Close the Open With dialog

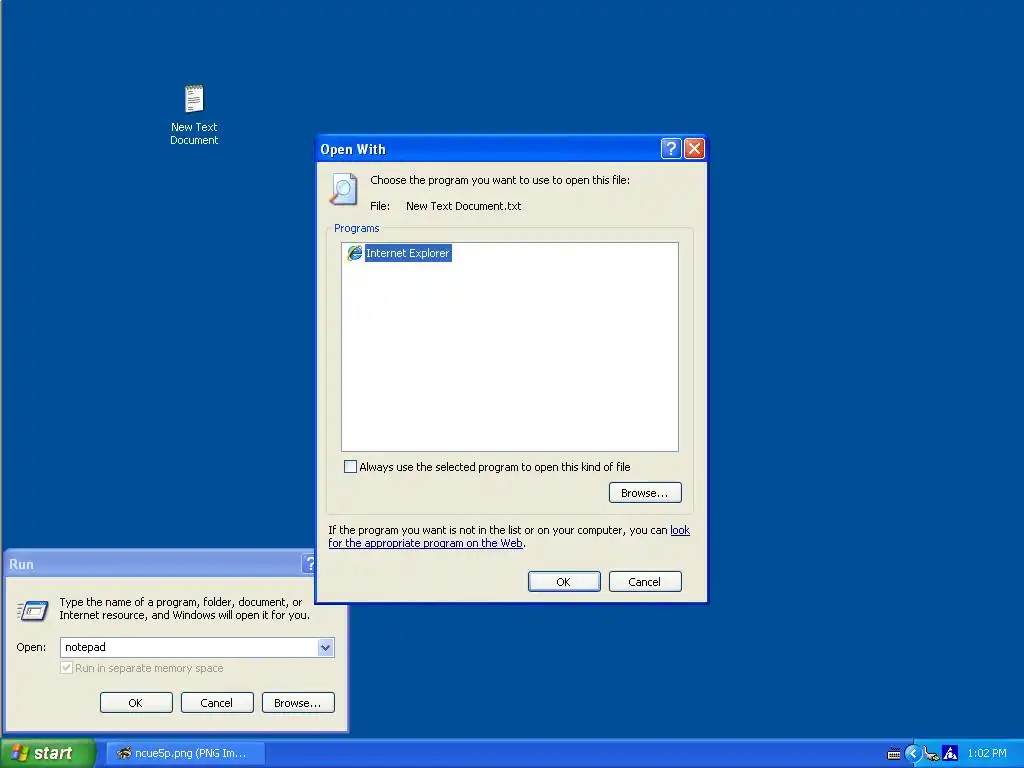(694, 149)
